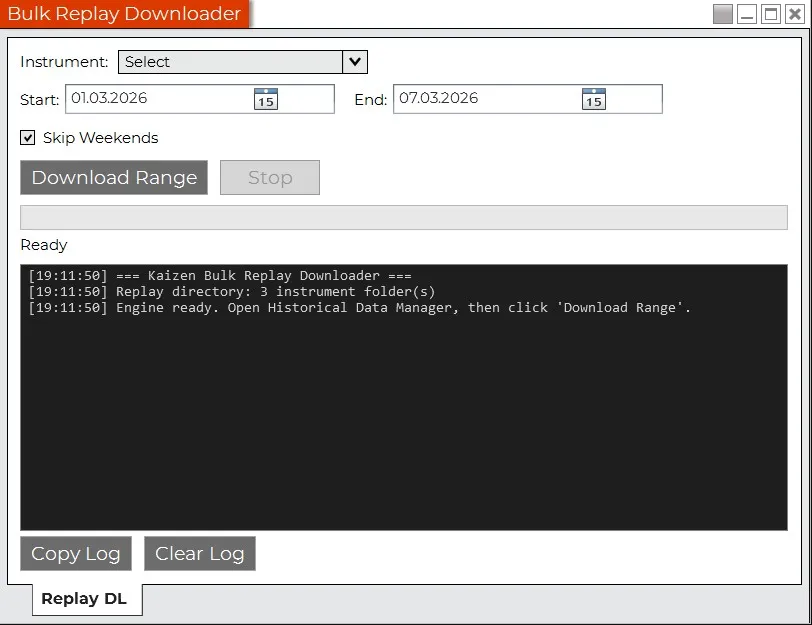Click the gray square icon in title bar
Viewport: 812px width, 625px height.
722,14
